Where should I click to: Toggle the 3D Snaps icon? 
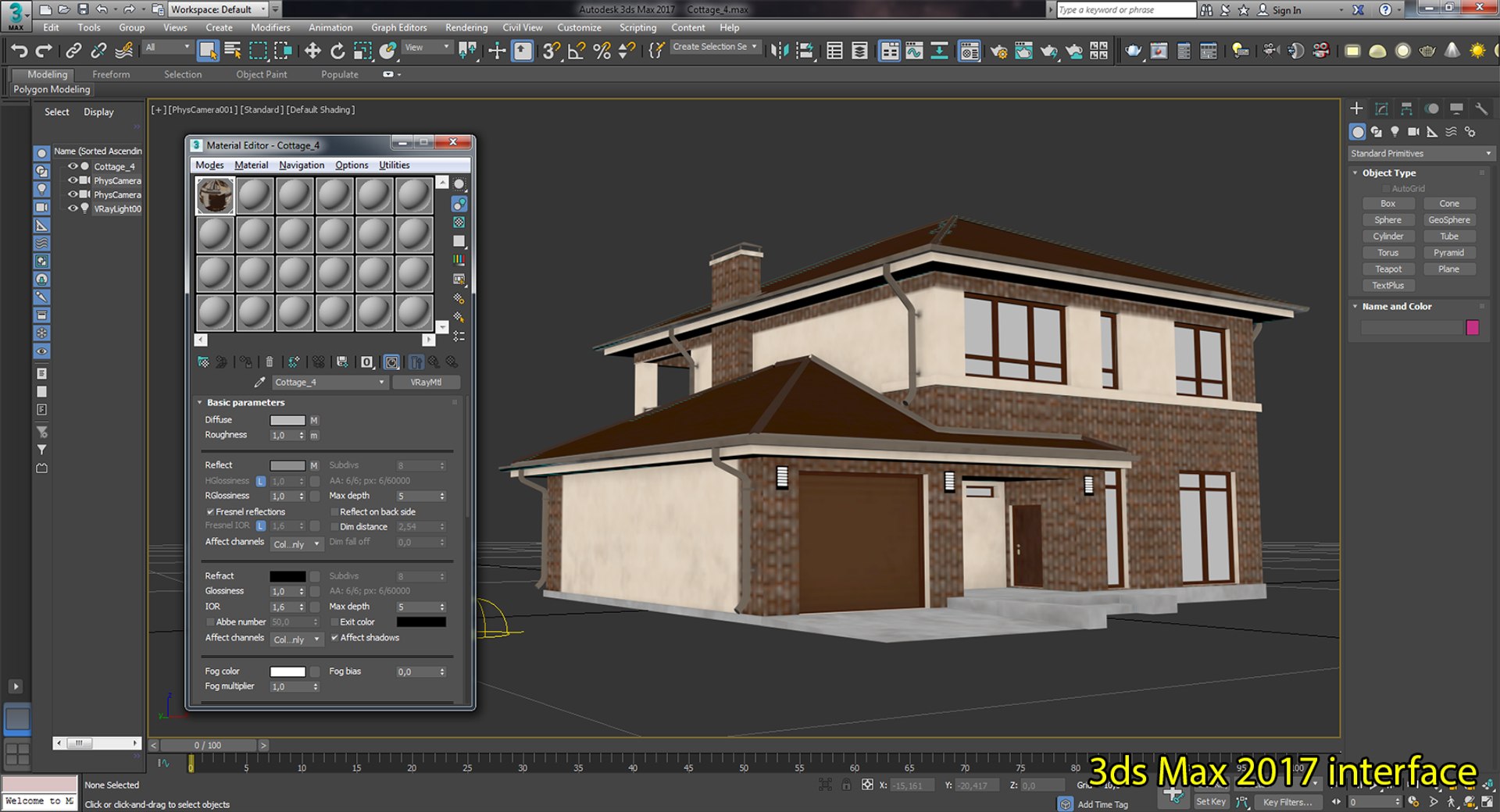[551, 52]
